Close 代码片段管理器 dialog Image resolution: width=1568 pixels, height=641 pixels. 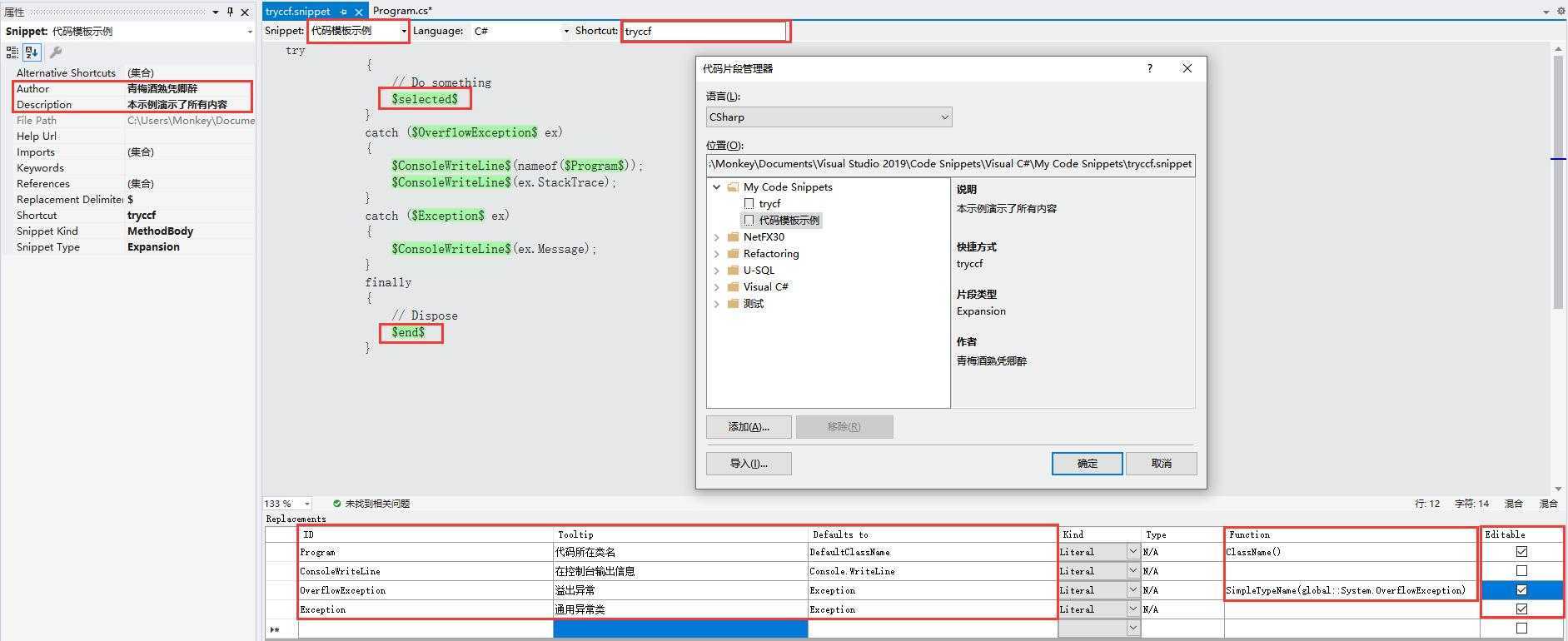point(1187,68)
